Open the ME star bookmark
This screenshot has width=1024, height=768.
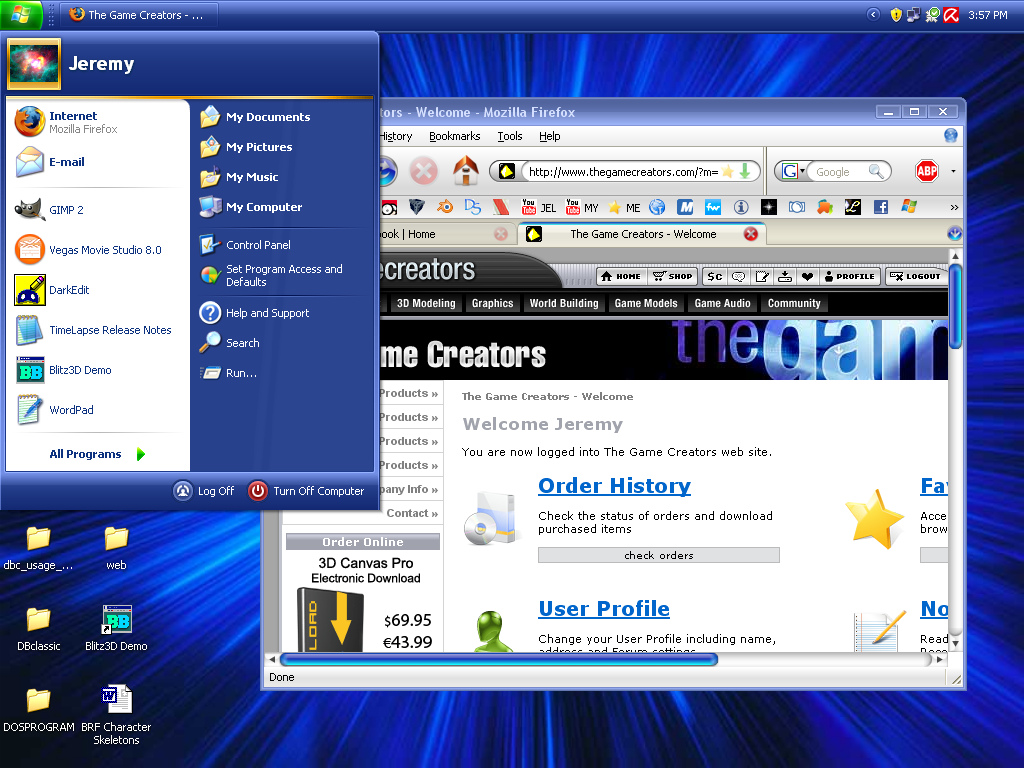tap(624, 208)
